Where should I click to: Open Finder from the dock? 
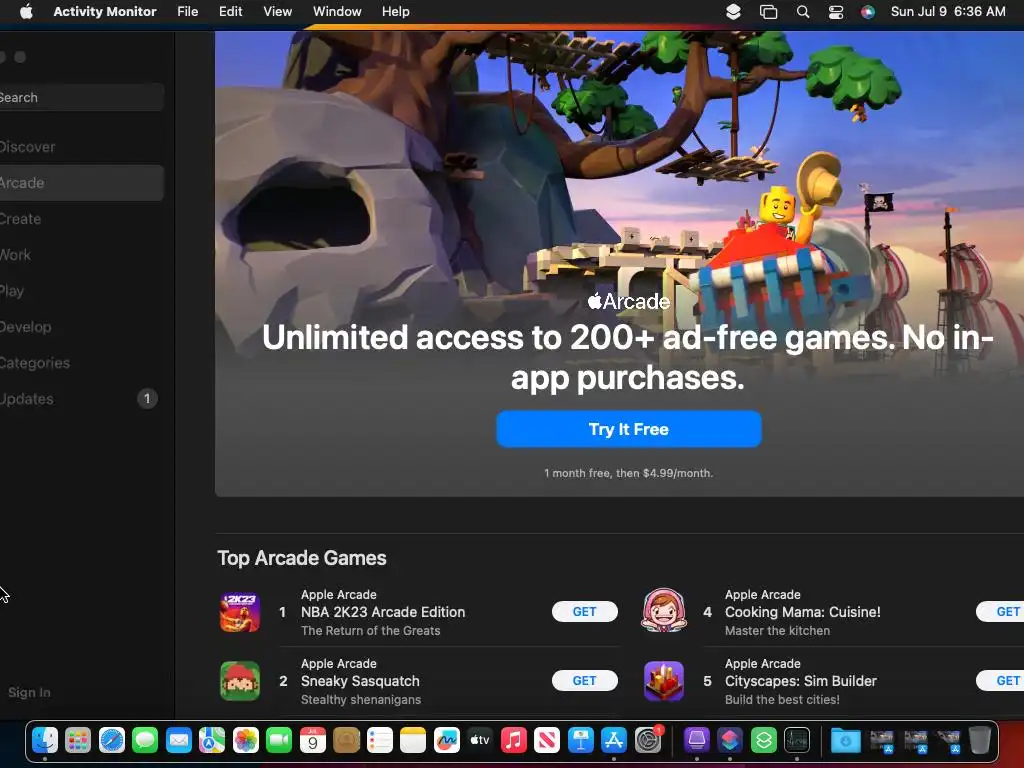45,740
